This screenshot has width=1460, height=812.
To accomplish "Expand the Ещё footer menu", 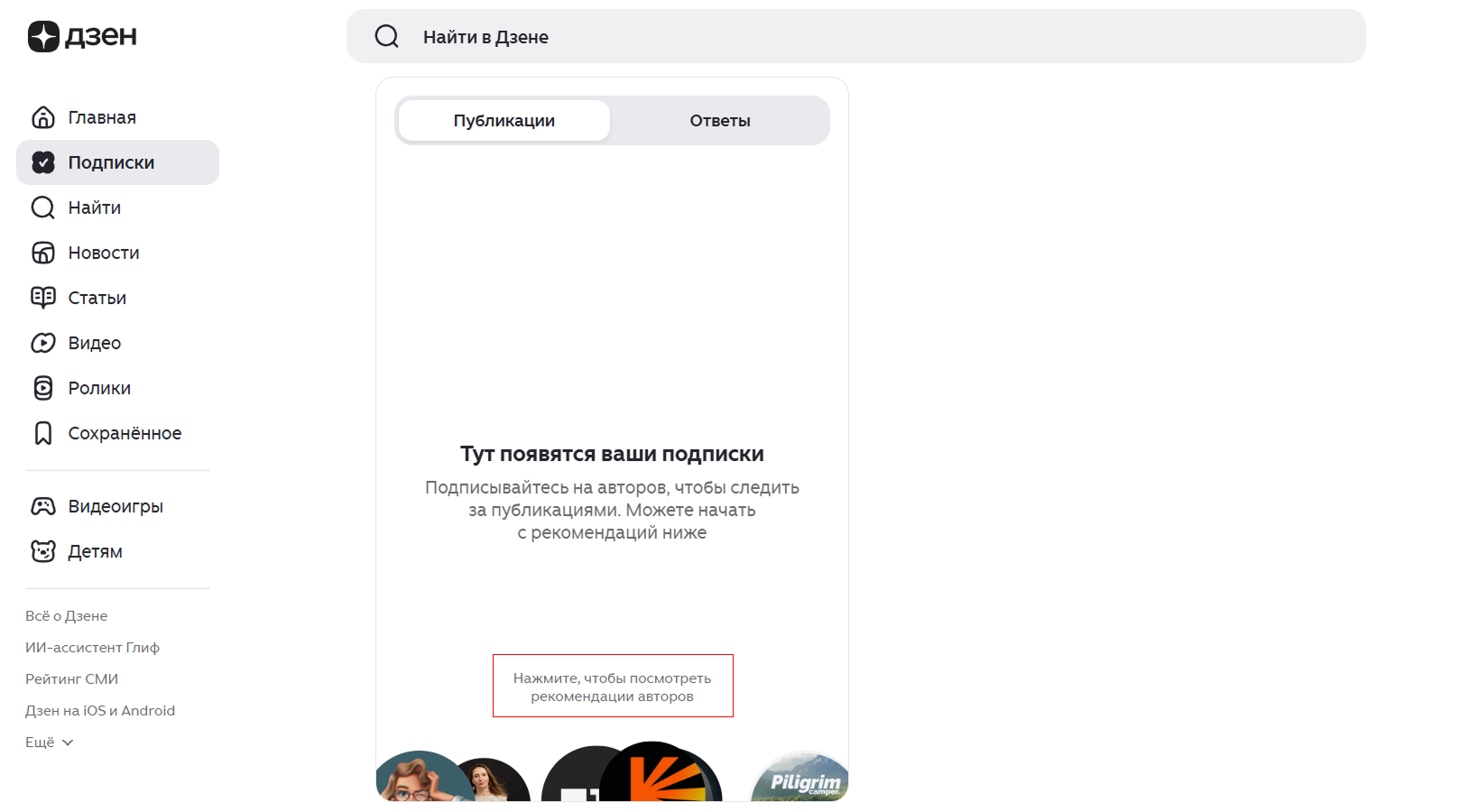I will 50,742.
